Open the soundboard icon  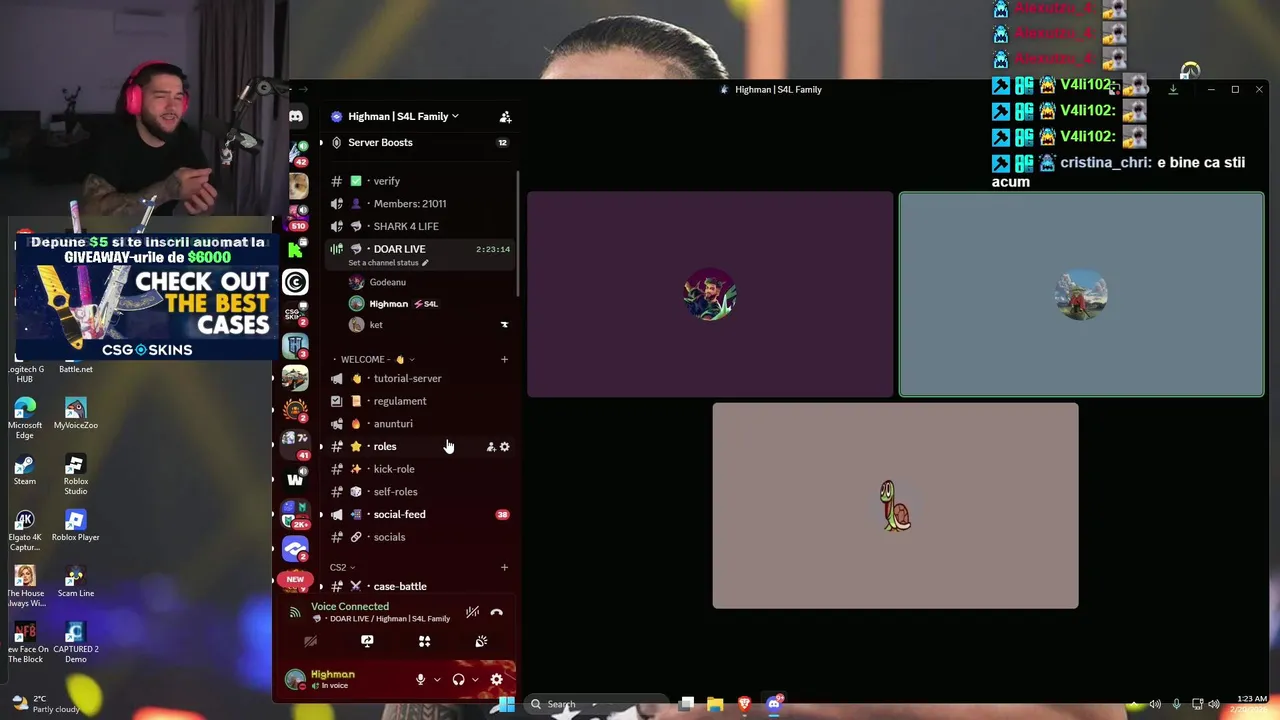click(481, 641)
